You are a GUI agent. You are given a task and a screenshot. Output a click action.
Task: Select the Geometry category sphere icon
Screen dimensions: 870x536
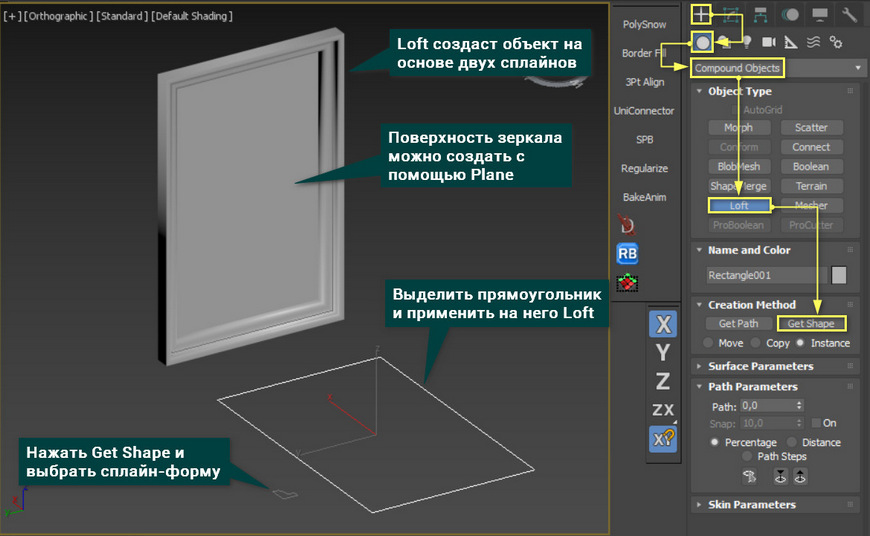tap(702, 42)
